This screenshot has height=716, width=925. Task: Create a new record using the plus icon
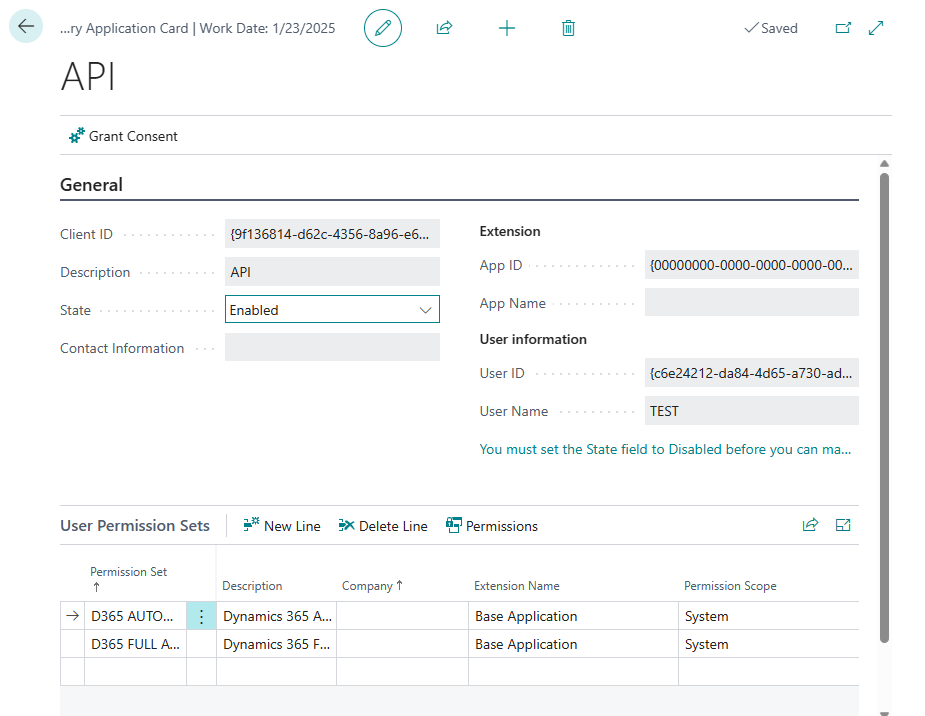[x=507, y=28]
